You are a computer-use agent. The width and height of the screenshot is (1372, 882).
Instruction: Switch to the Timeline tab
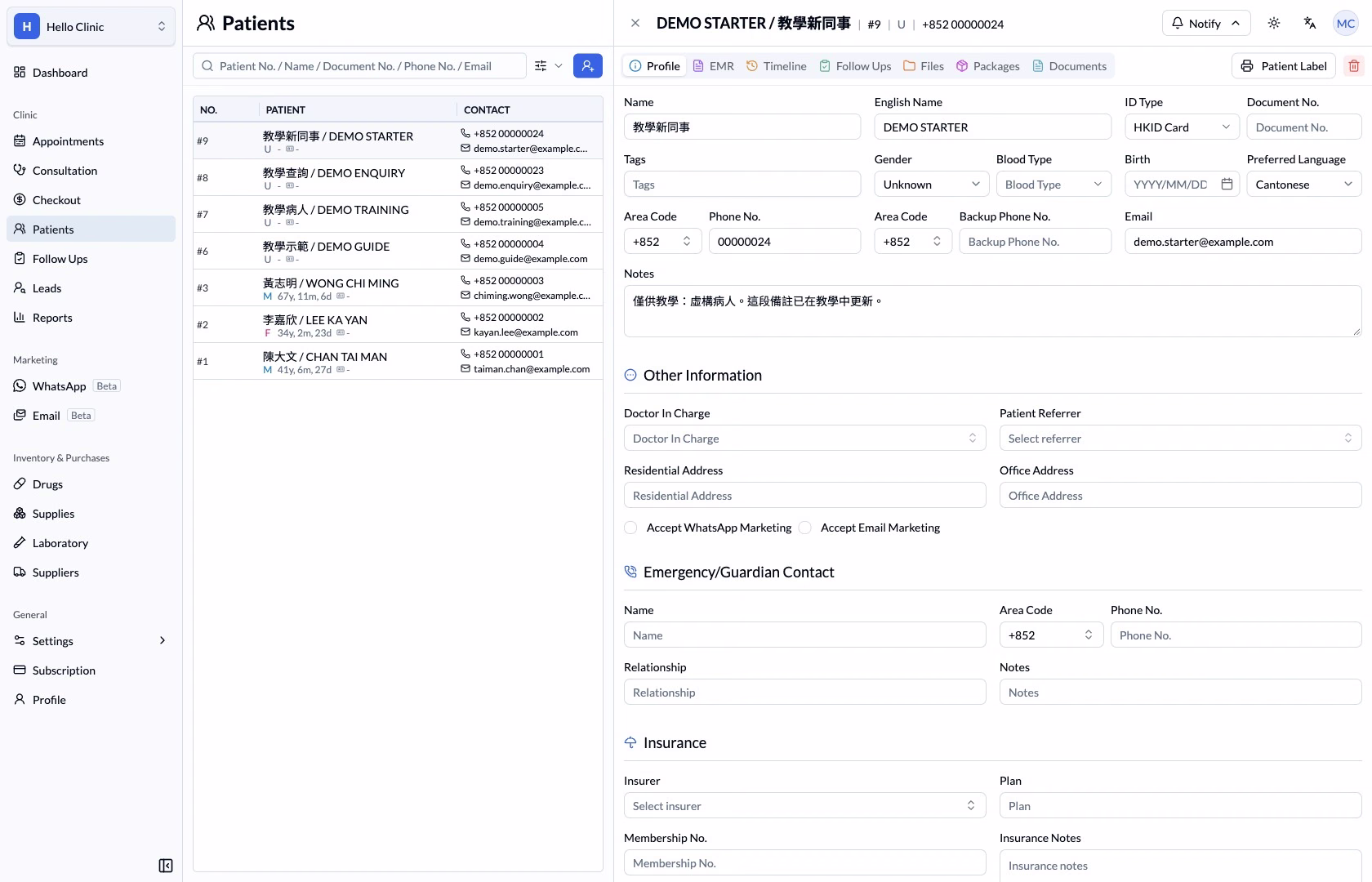(777, 66)
